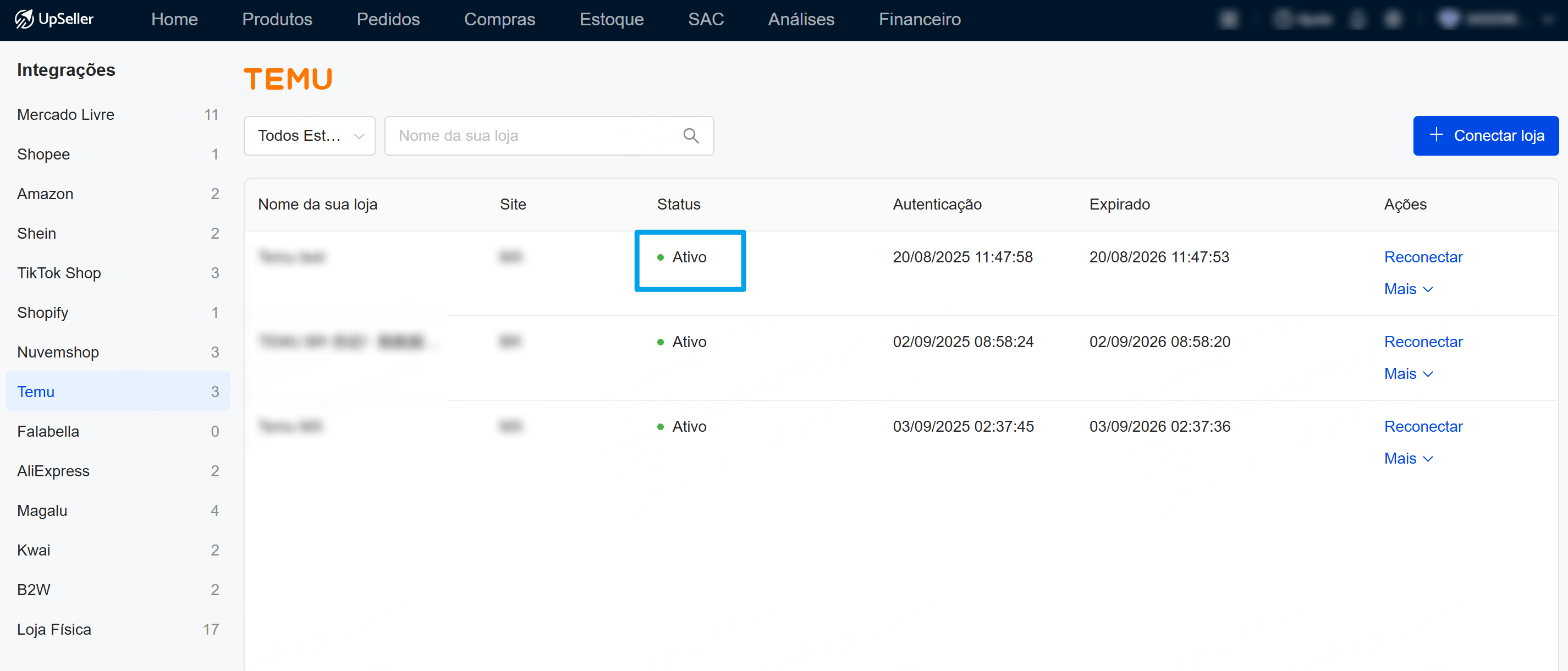Click the Autenticação column header
The height and width of the screenshot is (671, 1568).
click(937, 205)
